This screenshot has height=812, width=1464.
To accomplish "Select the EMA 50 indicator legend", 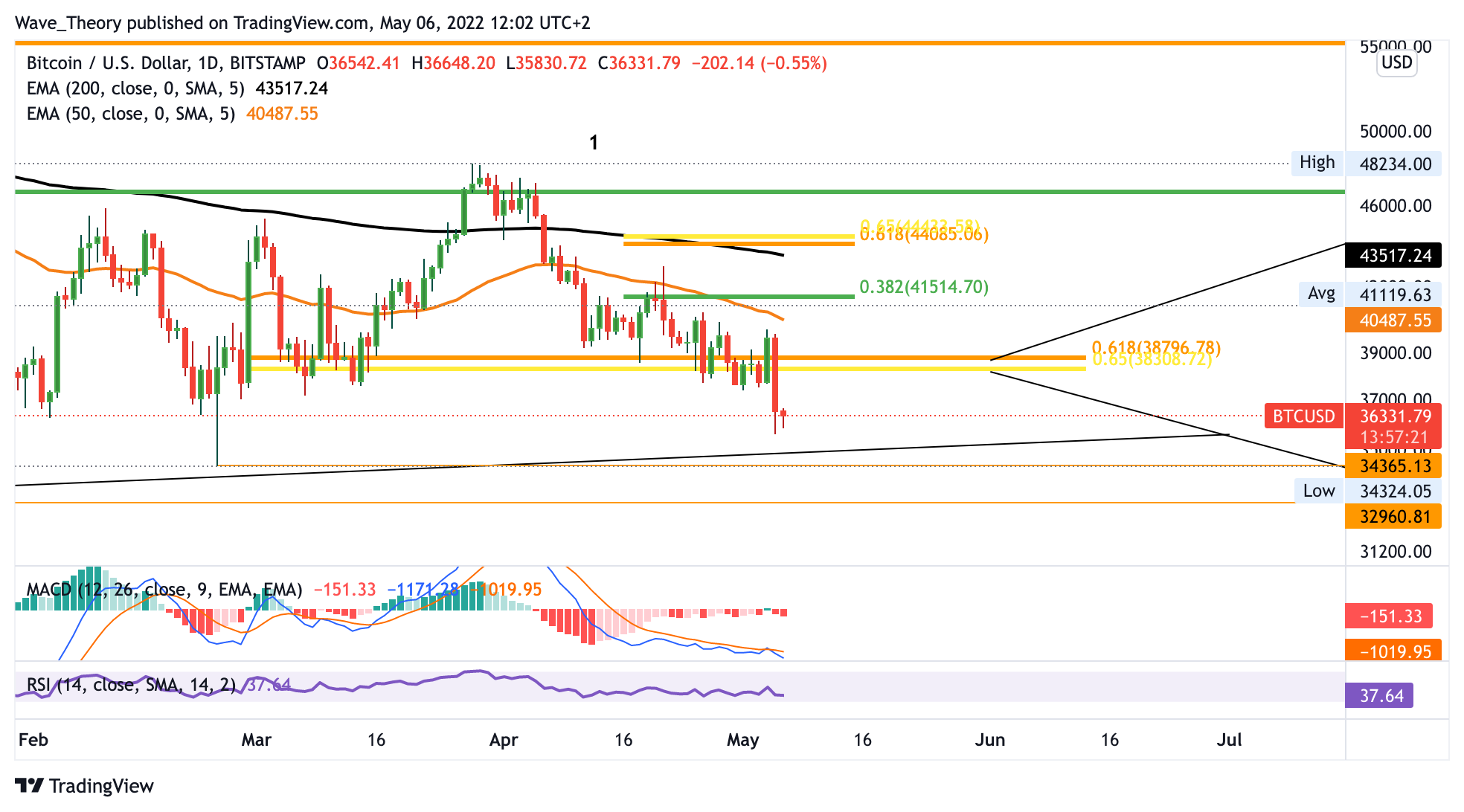I will (130, 114).
